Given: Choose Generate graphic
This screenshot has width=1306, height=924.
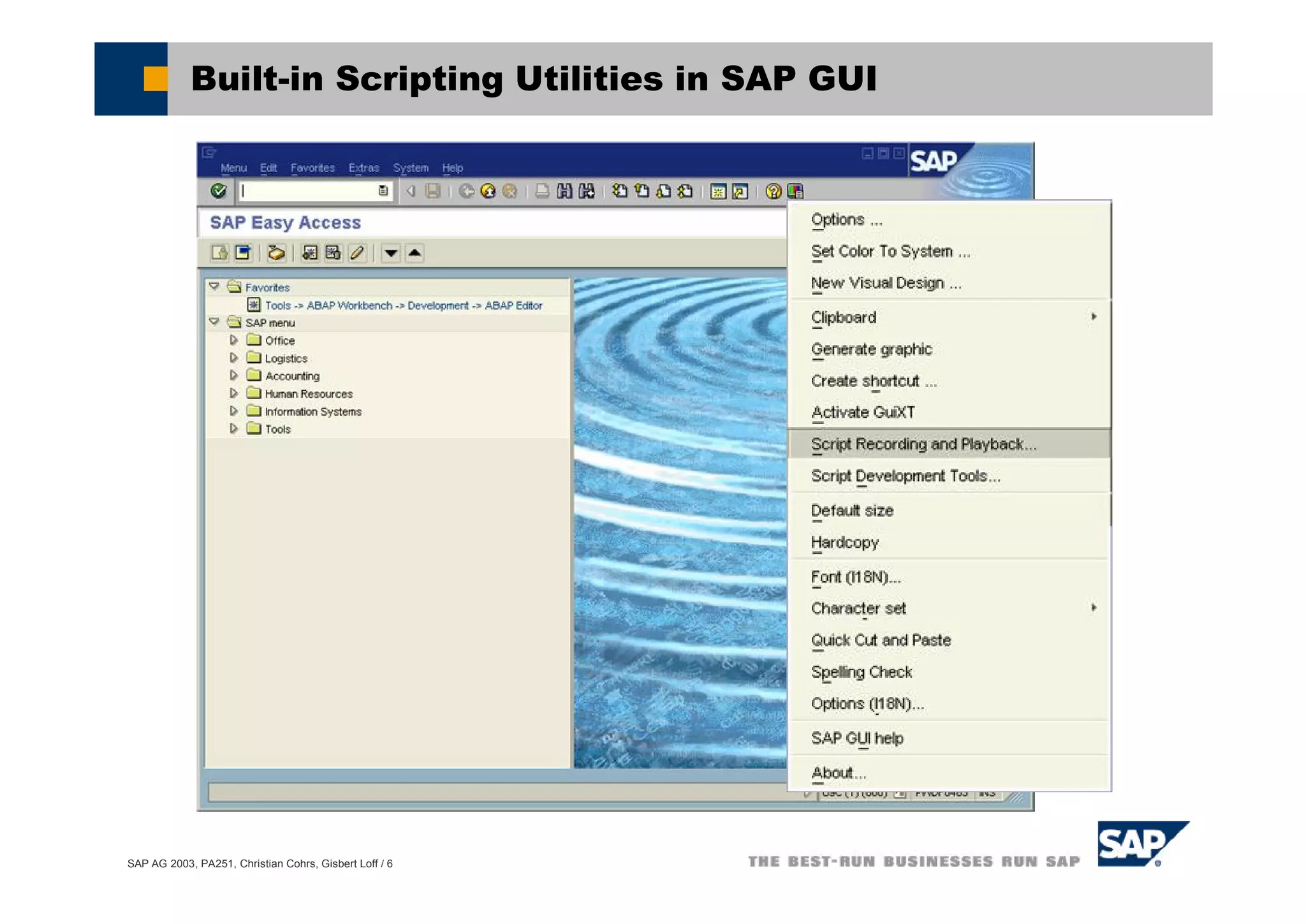Looking at the screenshot, I should 950,349.
